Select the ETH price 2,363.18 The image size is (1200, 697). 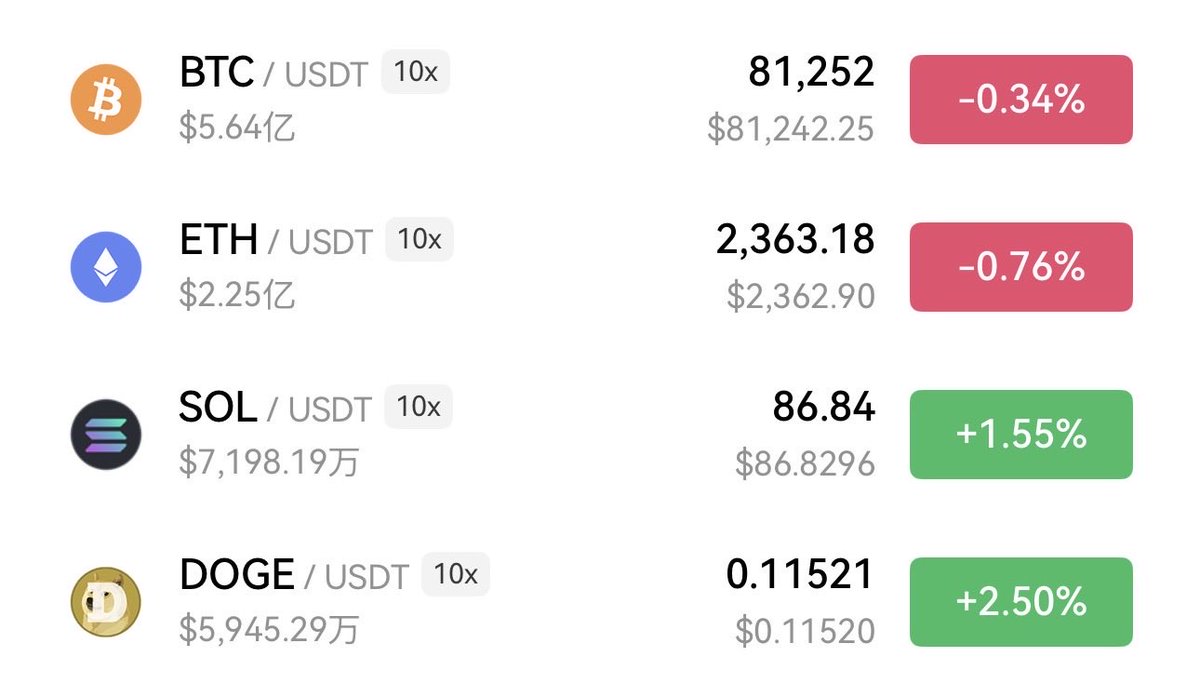tap(795, 239)
